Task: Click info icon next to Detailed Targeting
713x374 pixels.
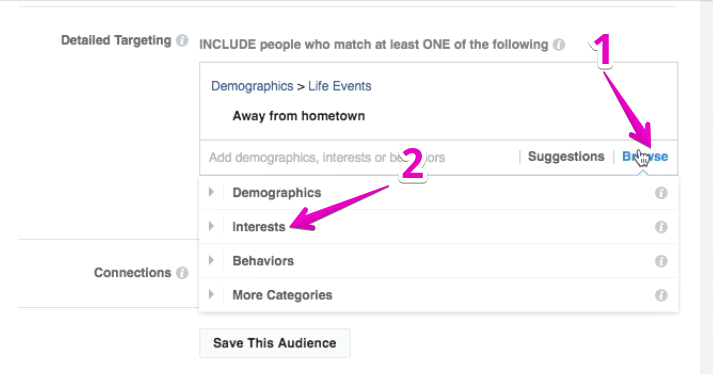Action: tap(182, 40)
